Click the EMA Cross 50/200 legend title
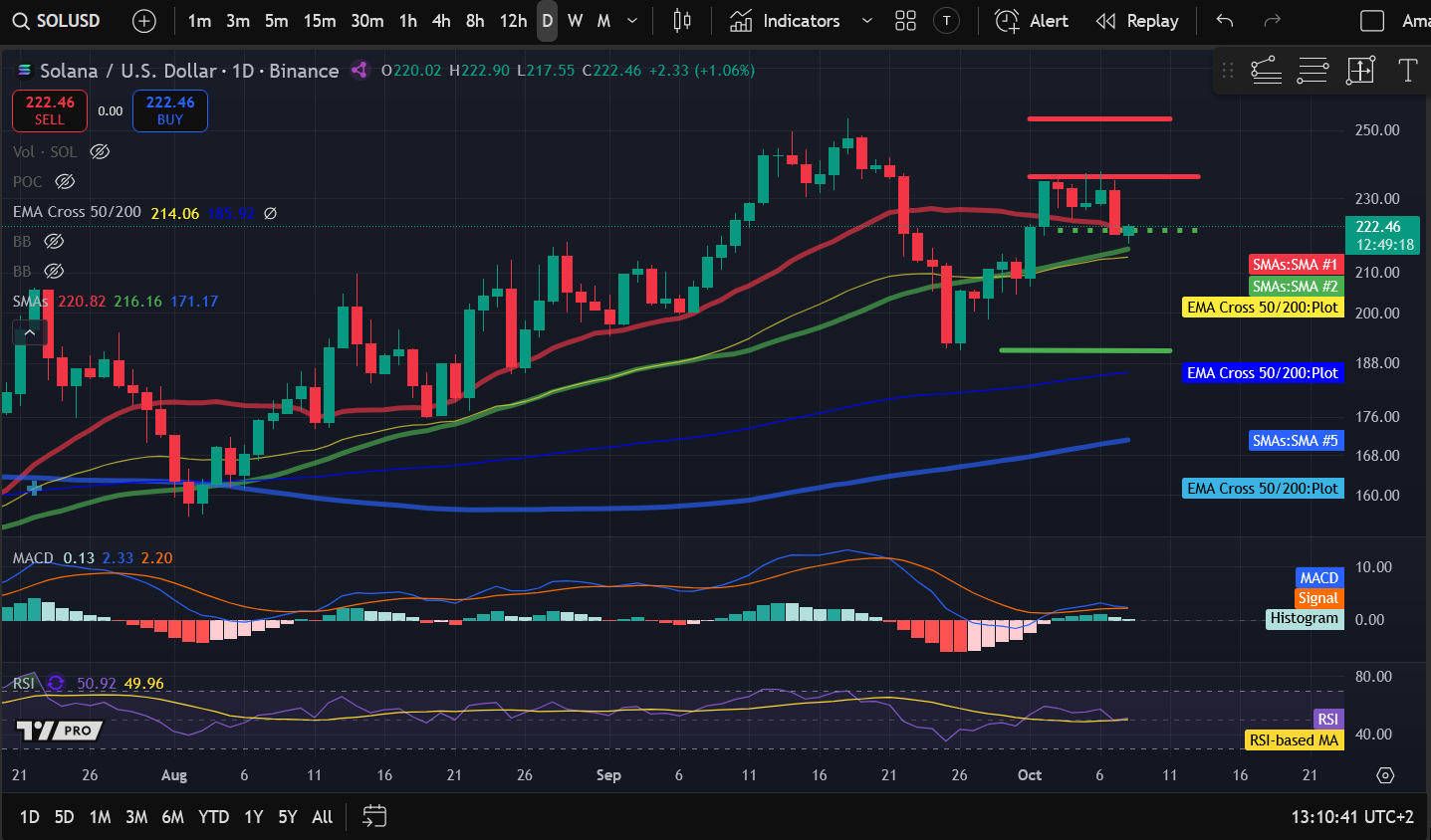This screenshot has height=840, width=1431. [x=77, y=212]
